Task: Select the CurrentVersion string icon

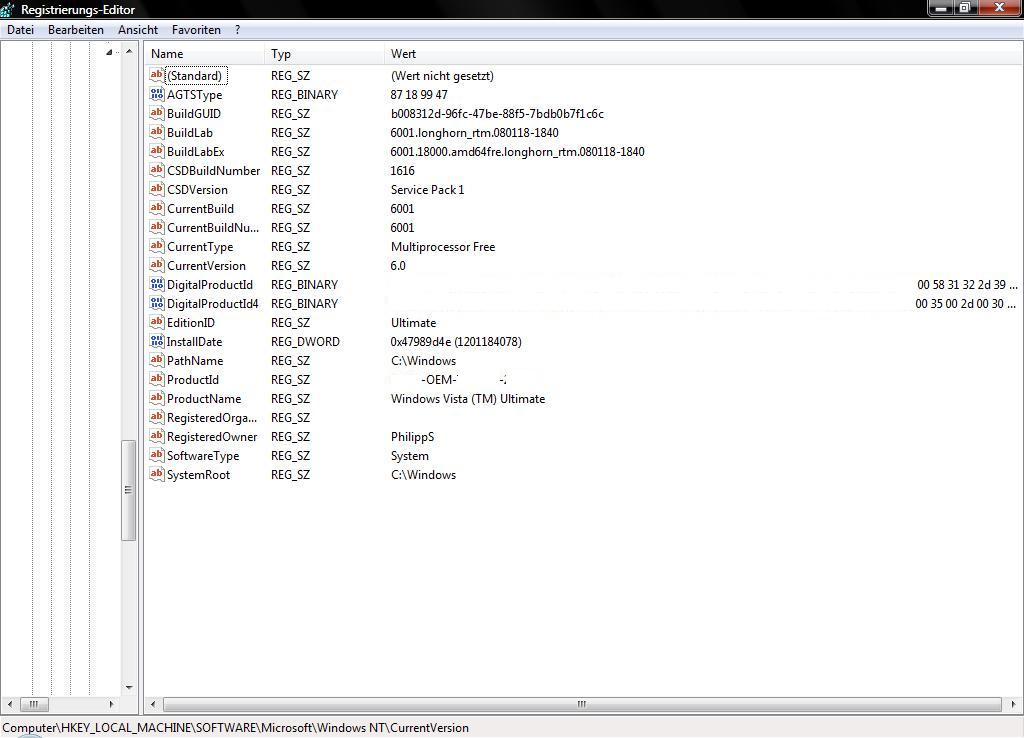Action: [x=157, y=265]
